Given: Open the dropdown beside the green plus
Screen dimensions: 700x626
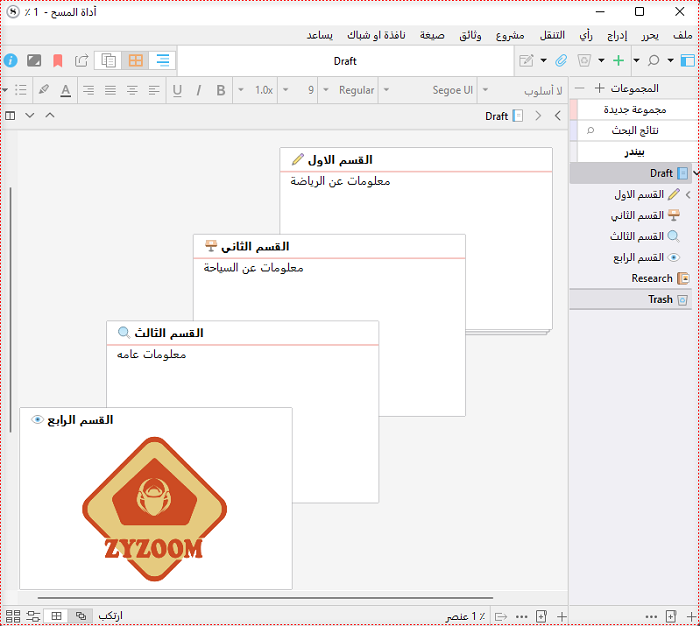Looking at the screenshot, I should [636, 60].
